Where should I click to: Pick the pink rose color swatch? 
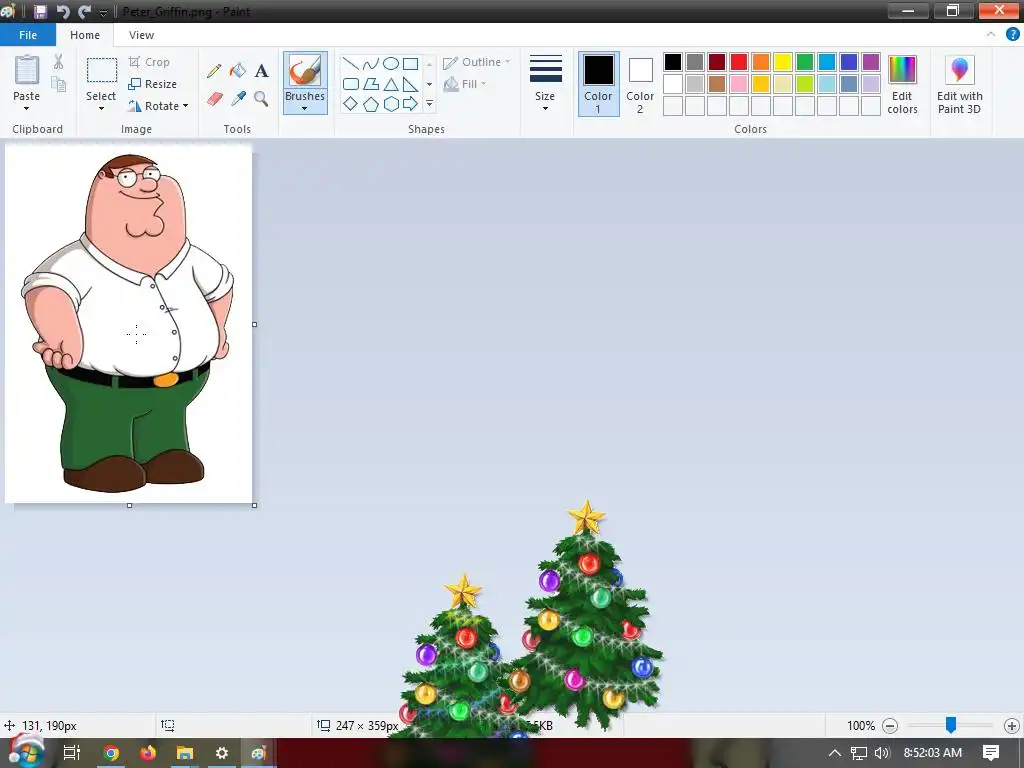[x=739, y=84]
